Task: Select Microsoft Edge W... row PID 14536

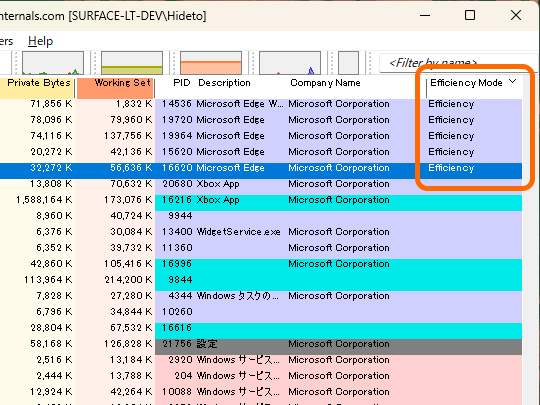Action: [x=261, y=104]
